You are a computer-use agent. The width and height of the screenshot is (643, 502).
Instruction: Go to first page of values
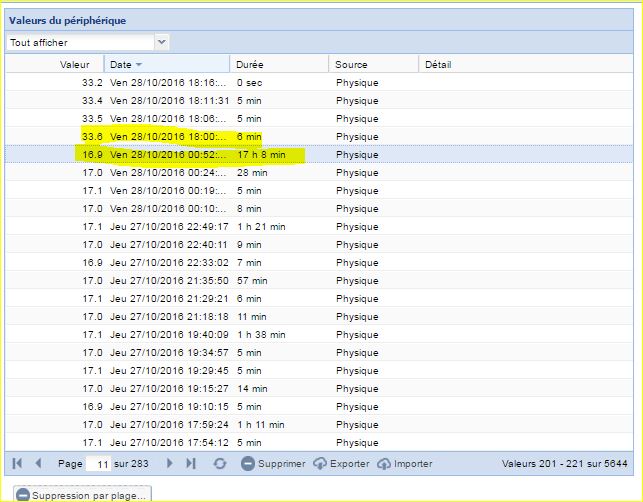coord(17,464)
